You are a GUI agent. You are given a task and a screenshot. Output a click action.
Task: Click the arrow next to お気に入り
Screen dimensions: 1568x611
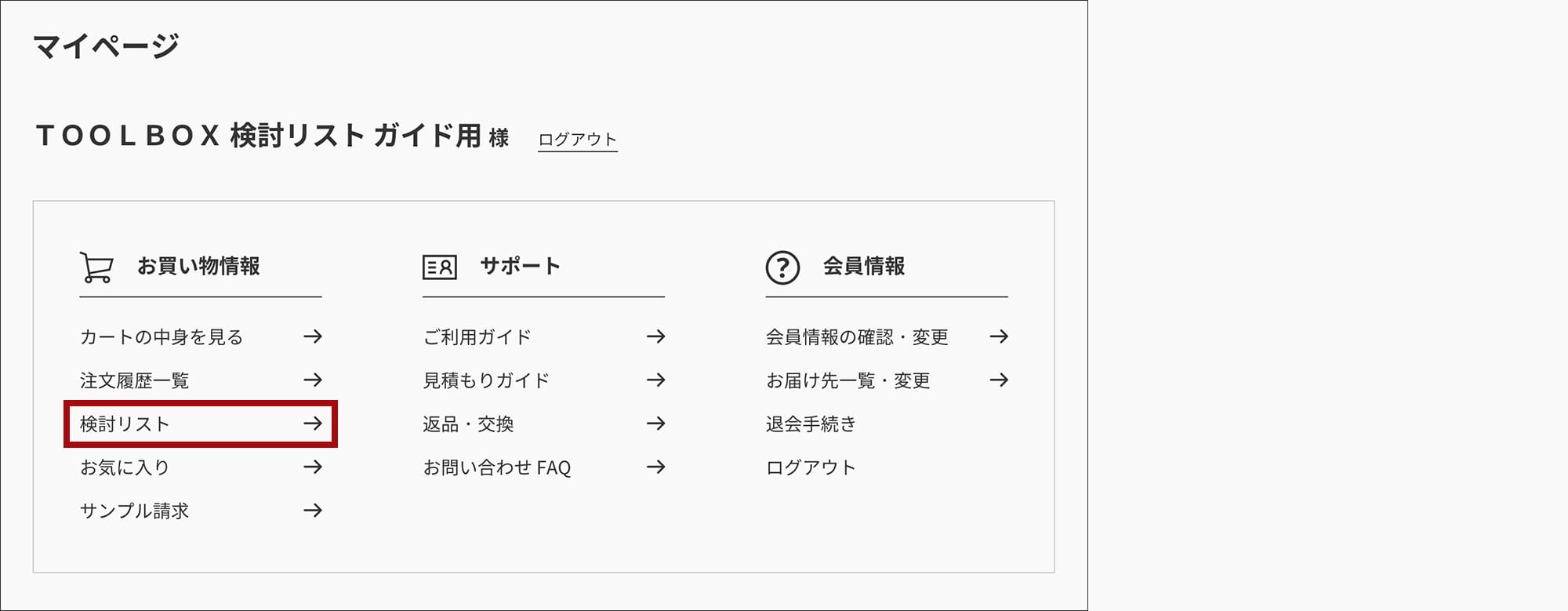[x=313, y=467]
